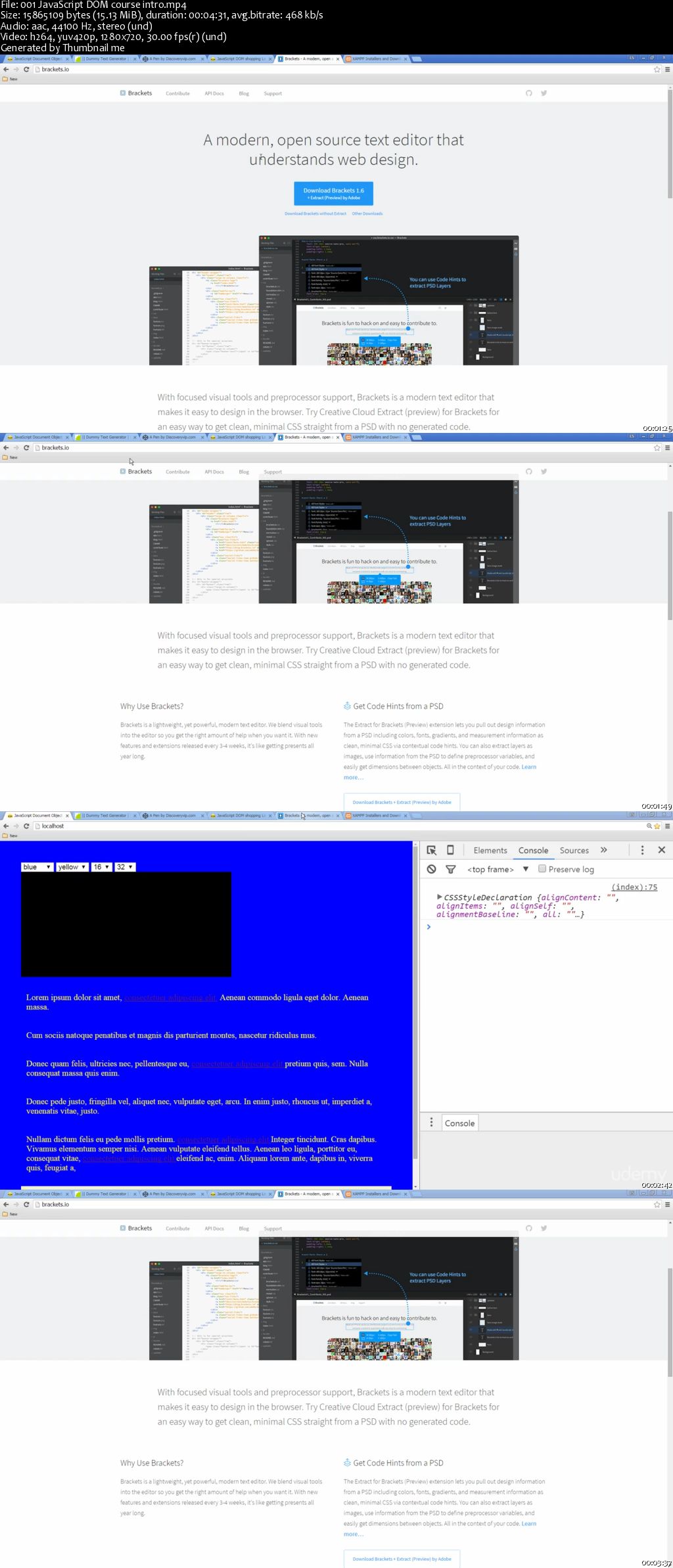Open the Chrome menu in the 00:01:25 frame
The height and width of the screenshot is (1568, 673).
click(x=667, y=69)
